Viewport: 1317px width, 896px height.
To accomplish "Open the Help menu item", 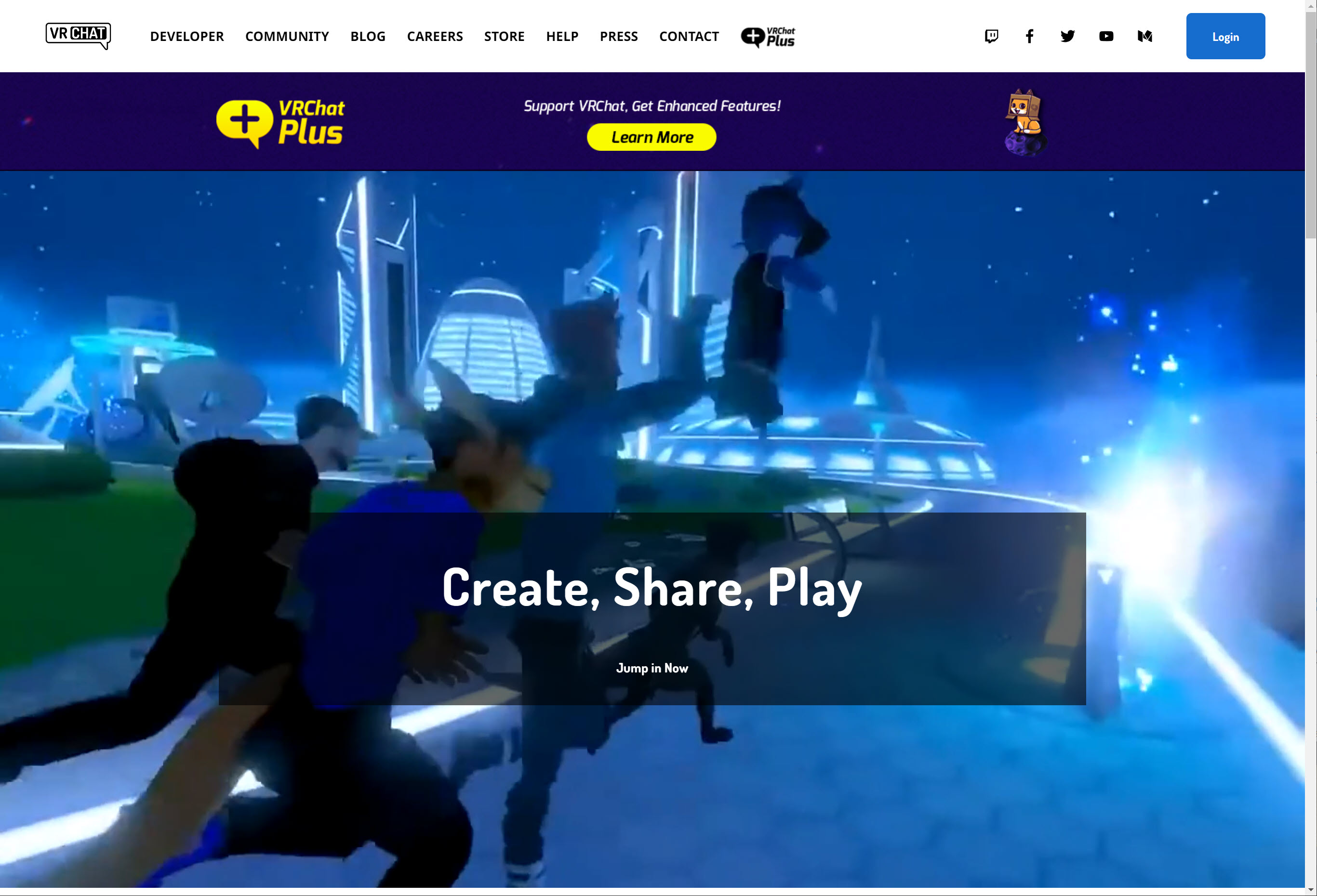I will [561, 37].
